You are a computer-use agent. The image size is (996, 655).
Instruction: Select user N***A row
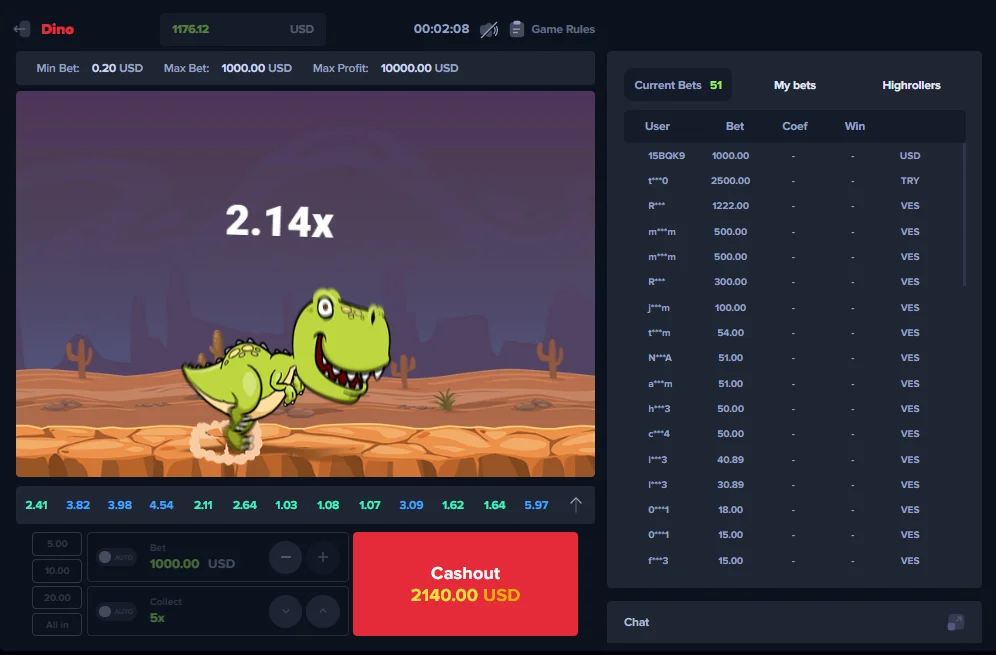pyautogui.click(x=794, y=358)
